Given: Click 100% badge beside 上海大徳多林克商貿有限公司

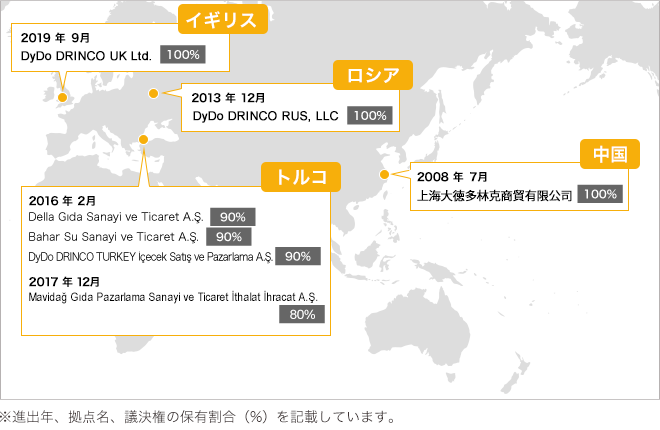Looking at the screenshot, I should coord(600,194).
